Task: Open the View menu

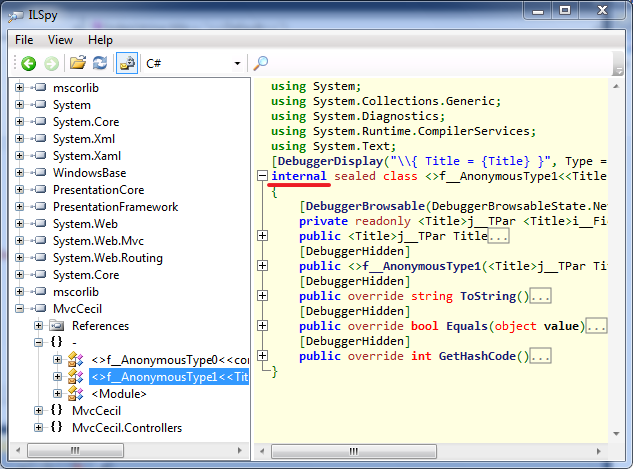Action: click(60, 40)
